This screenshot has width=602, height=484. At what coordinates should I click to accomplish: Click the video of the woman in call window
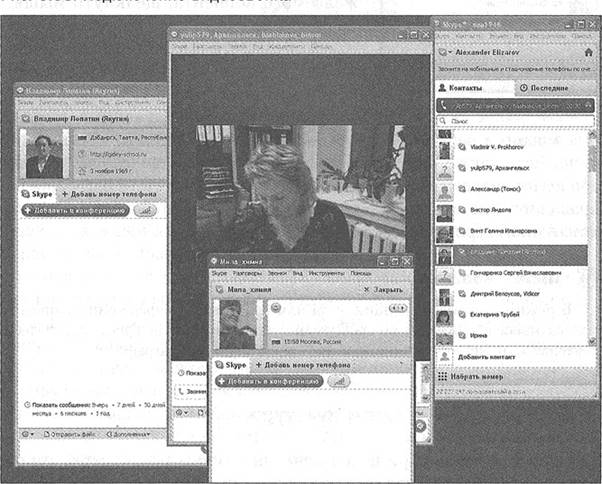pos(301,188)
